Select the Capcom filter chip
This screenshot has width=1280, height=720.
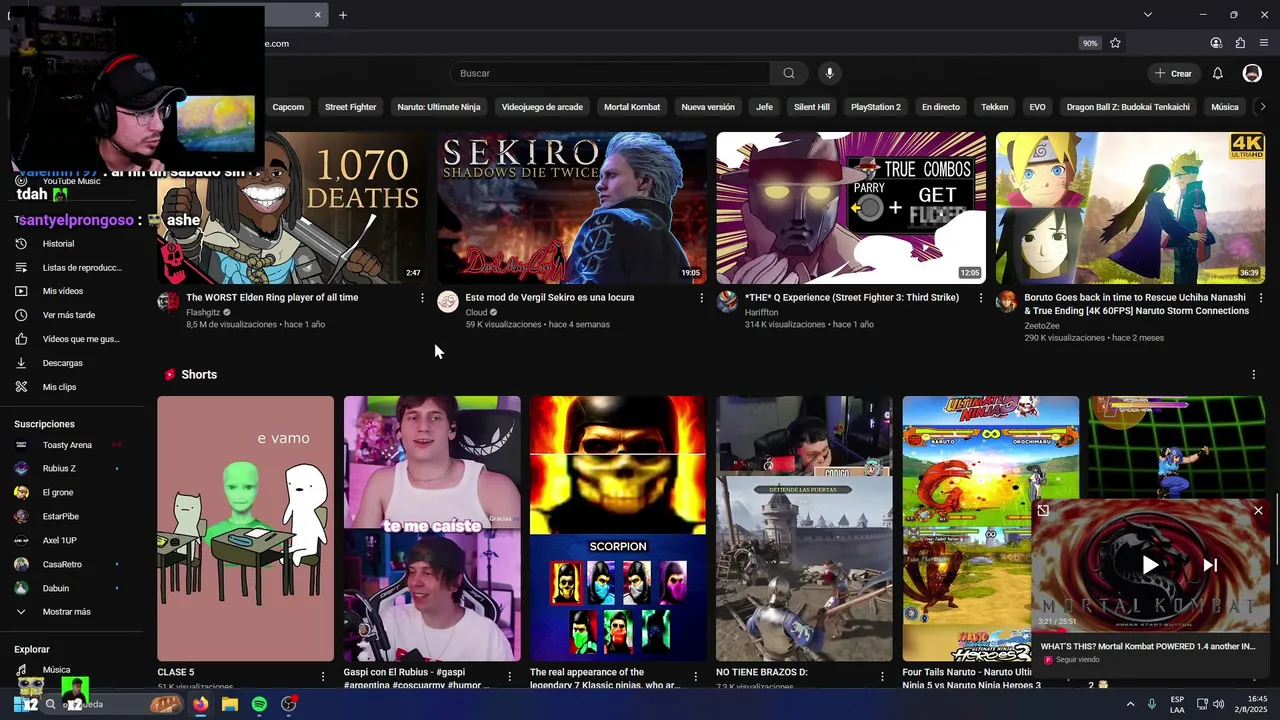[x=288, y=107]
